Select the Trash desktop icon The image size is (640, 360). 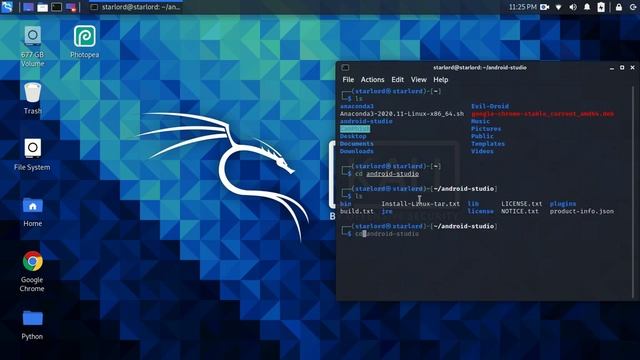(33, 98)
